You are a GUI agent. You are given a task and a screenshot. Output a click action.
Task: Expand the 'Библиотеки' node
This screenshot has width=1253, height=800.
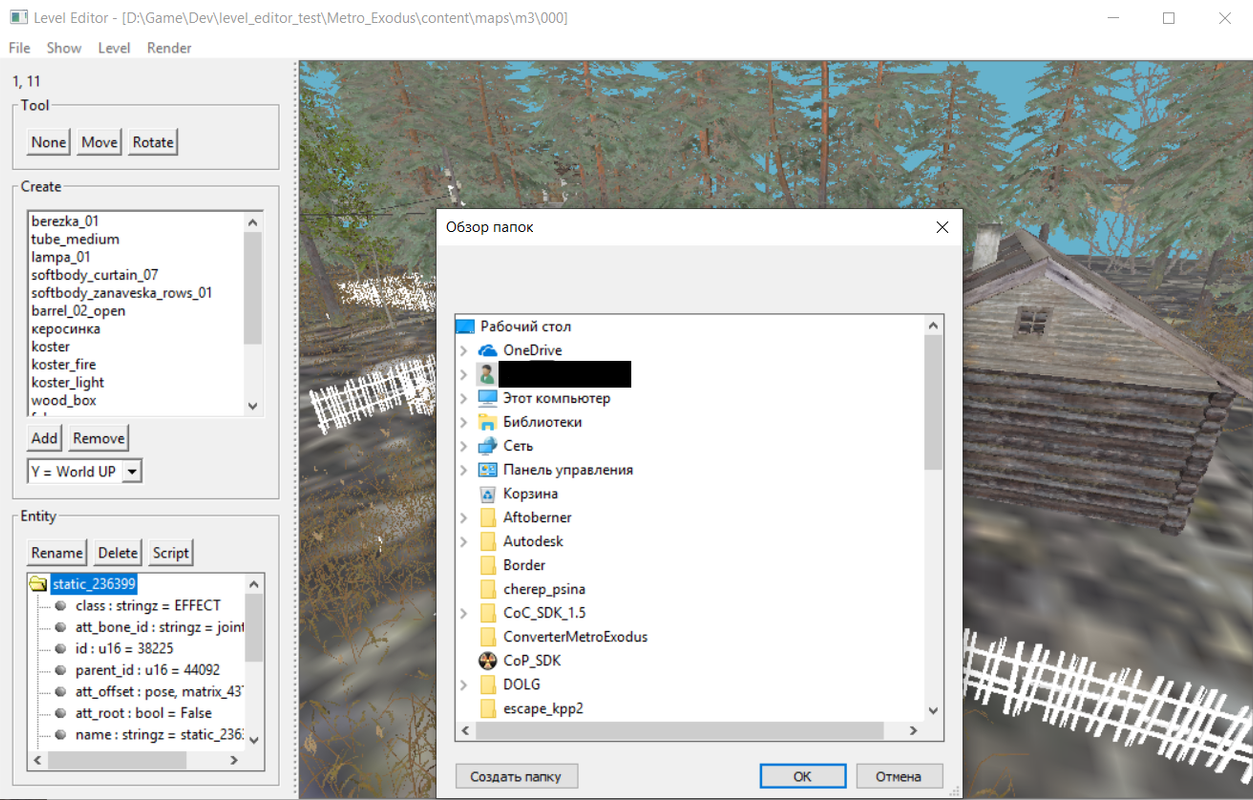click(x=464, y=422)
